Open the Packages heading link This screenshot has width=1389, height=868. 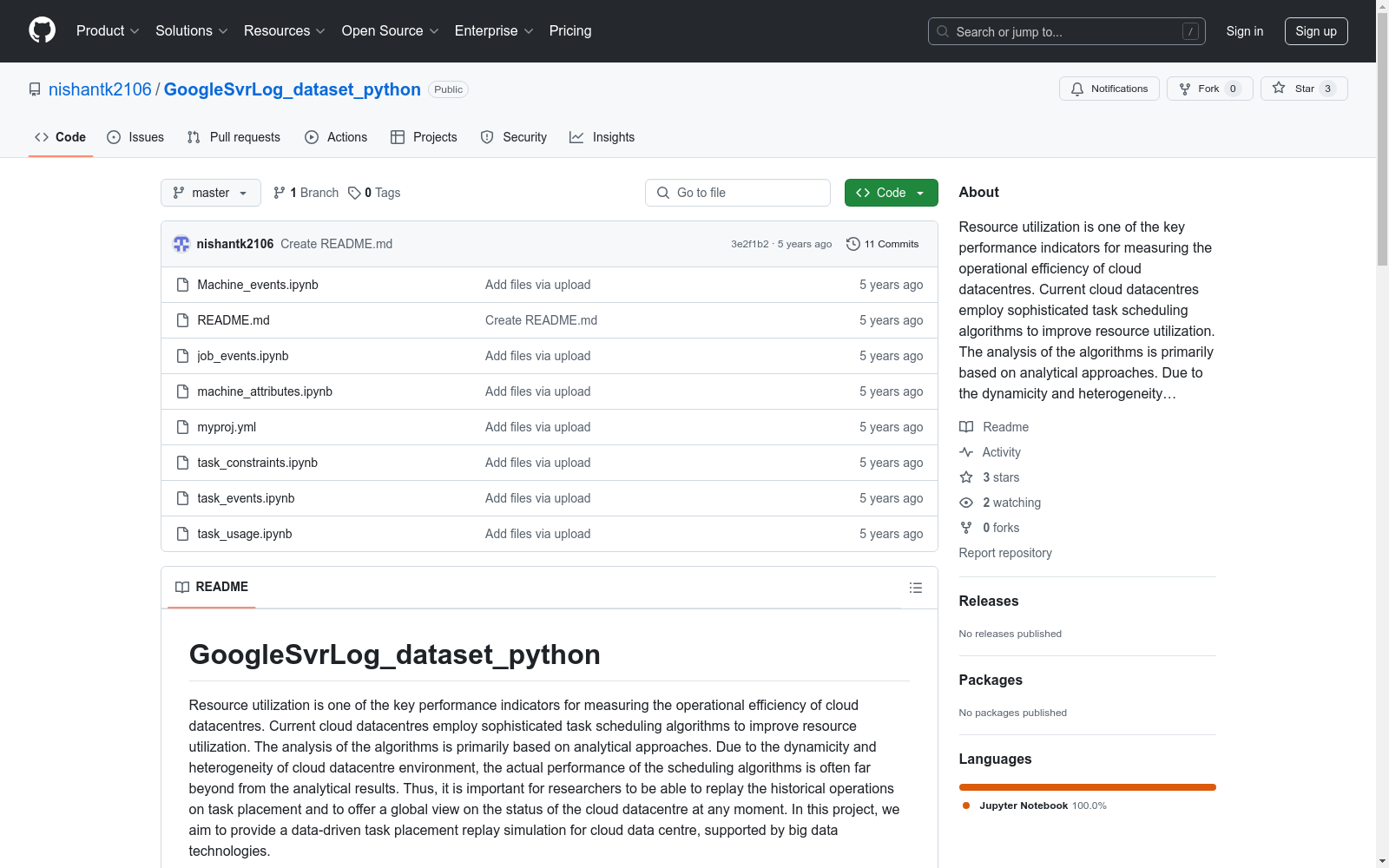(x=991, y=680)
